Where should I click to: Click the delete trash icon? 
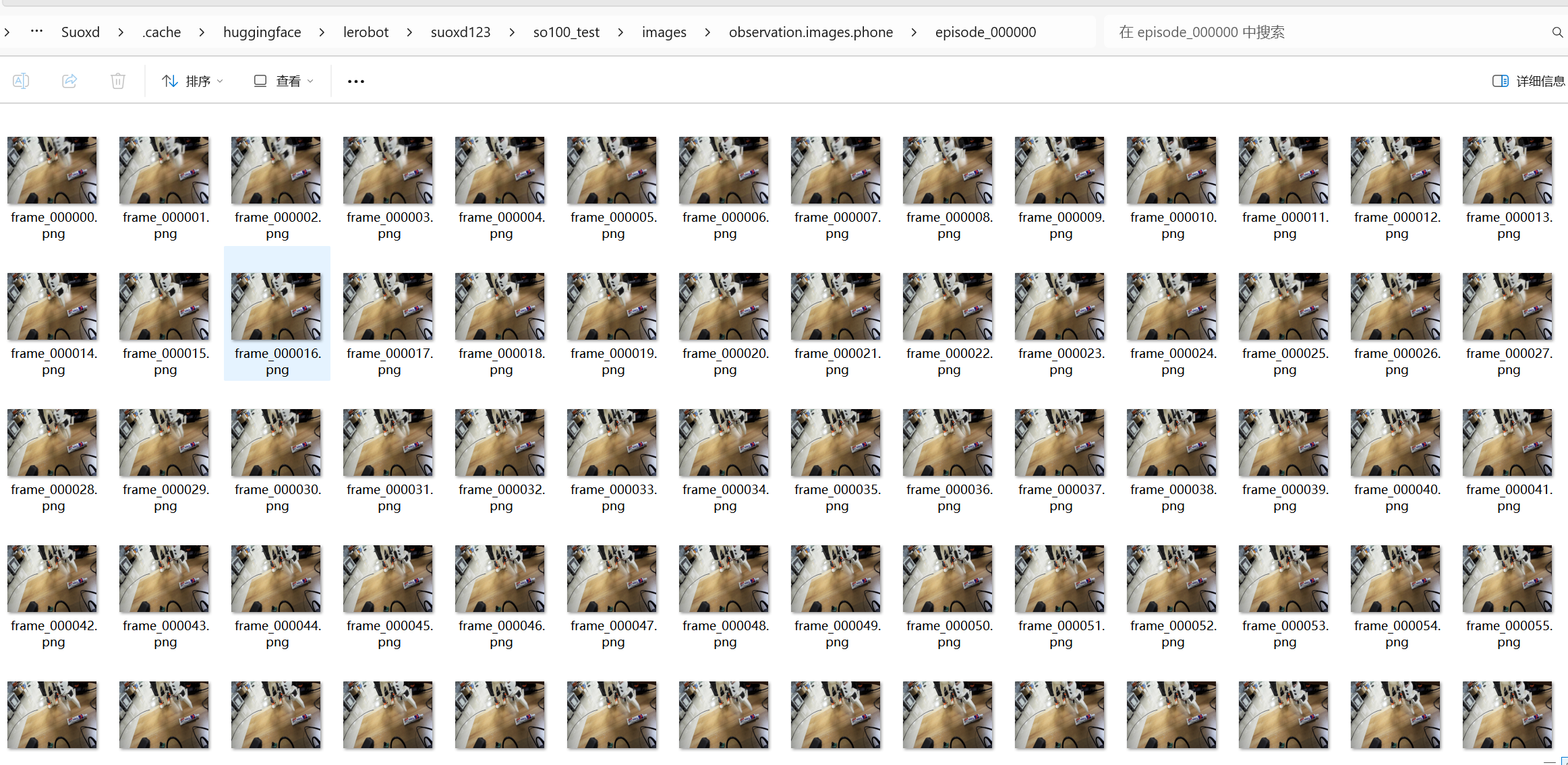118,81
